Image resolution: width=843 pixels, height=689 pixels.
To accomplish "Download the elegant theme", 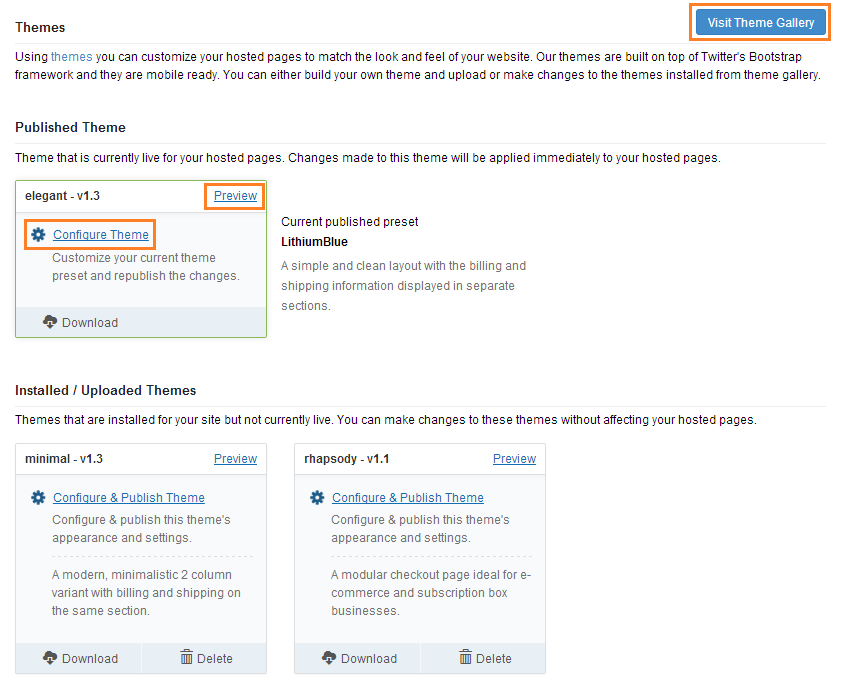I will pyautogui.click(x=89, y=323).
